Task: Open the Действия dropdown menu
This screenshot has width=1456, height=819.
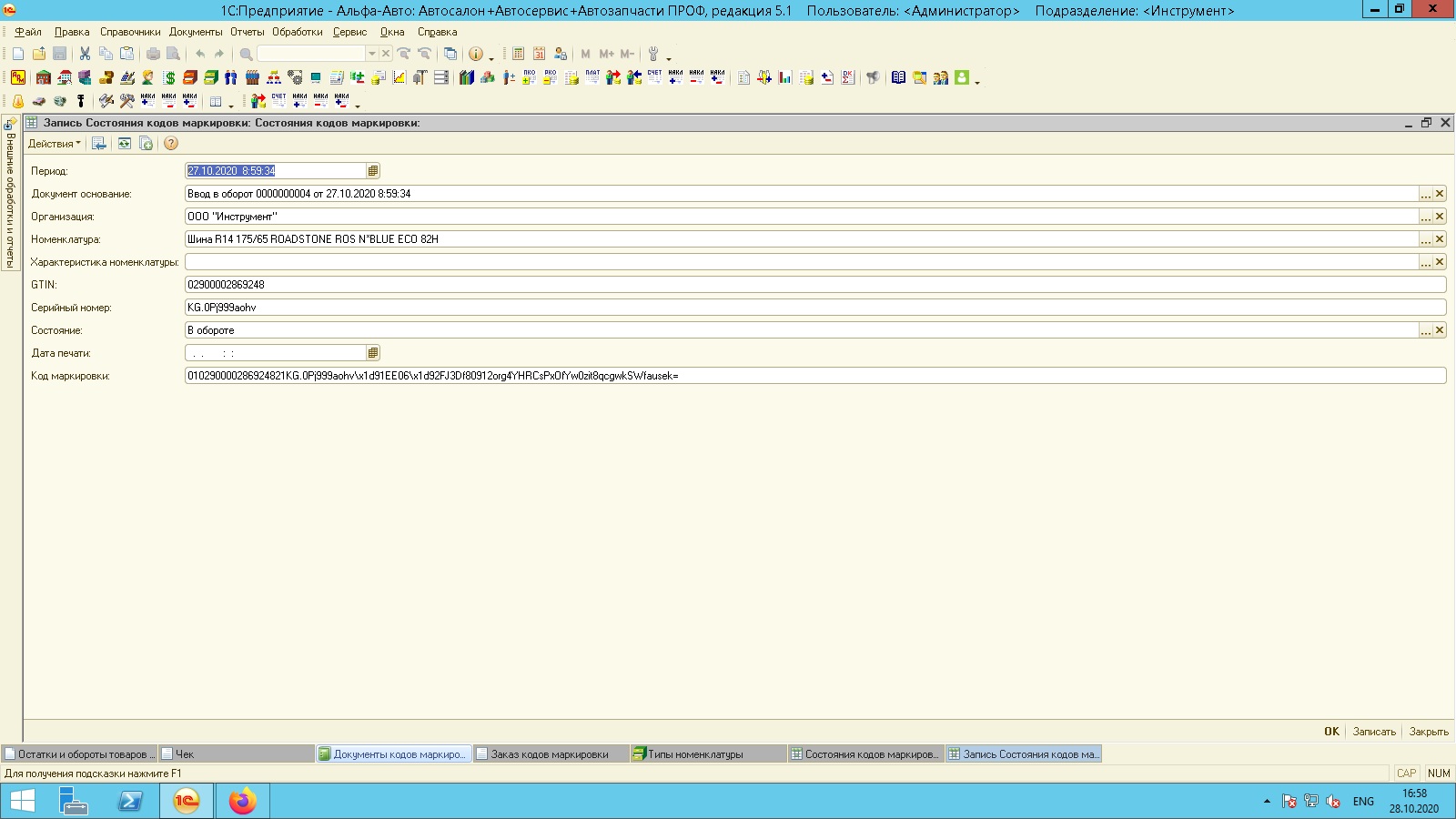Action: click(54, 144)
